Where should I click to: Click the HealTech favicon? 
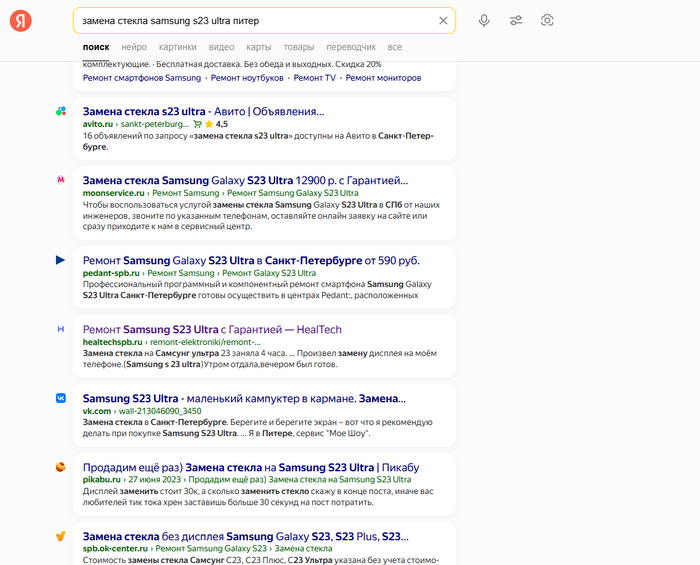[61, 329]
